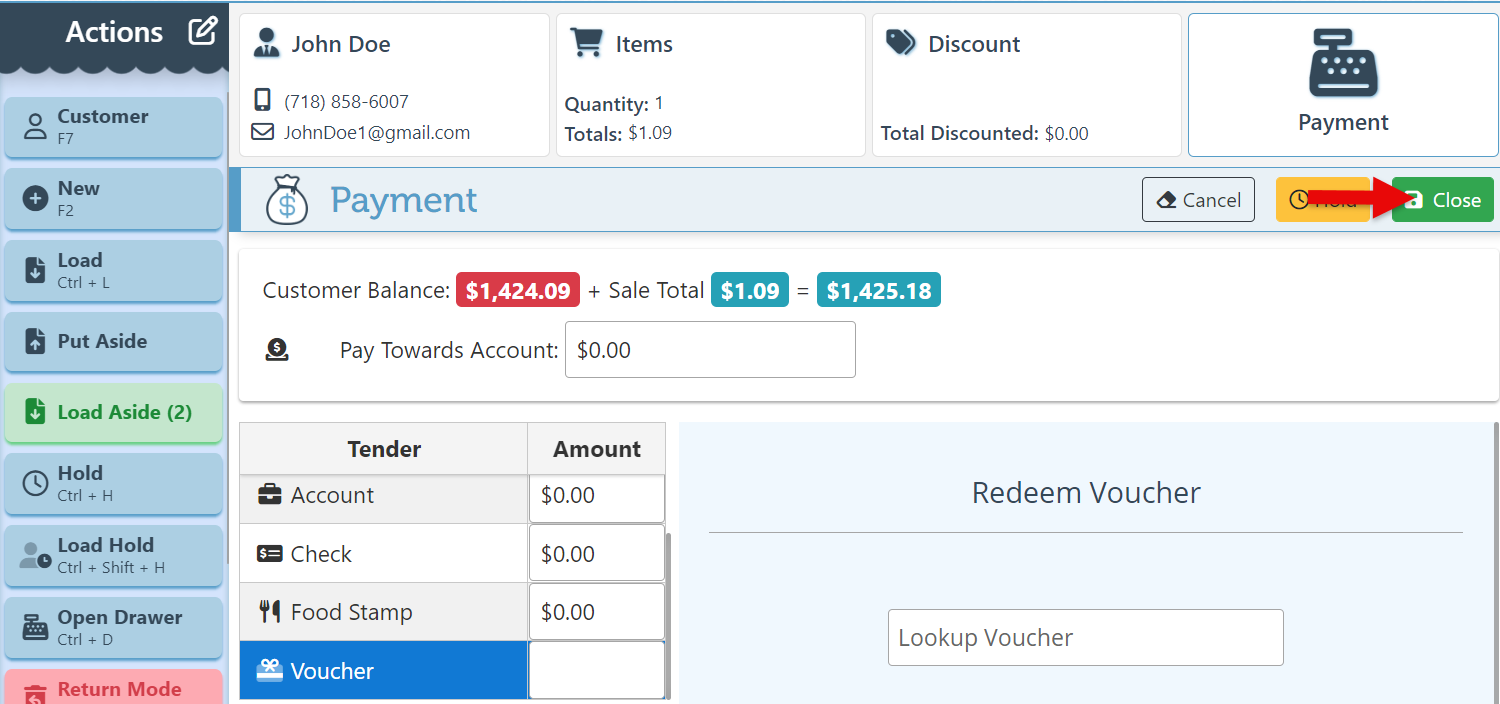Select the Food Stamp tender row
The image size is (1500, 704).
click(x=383, y=612)
